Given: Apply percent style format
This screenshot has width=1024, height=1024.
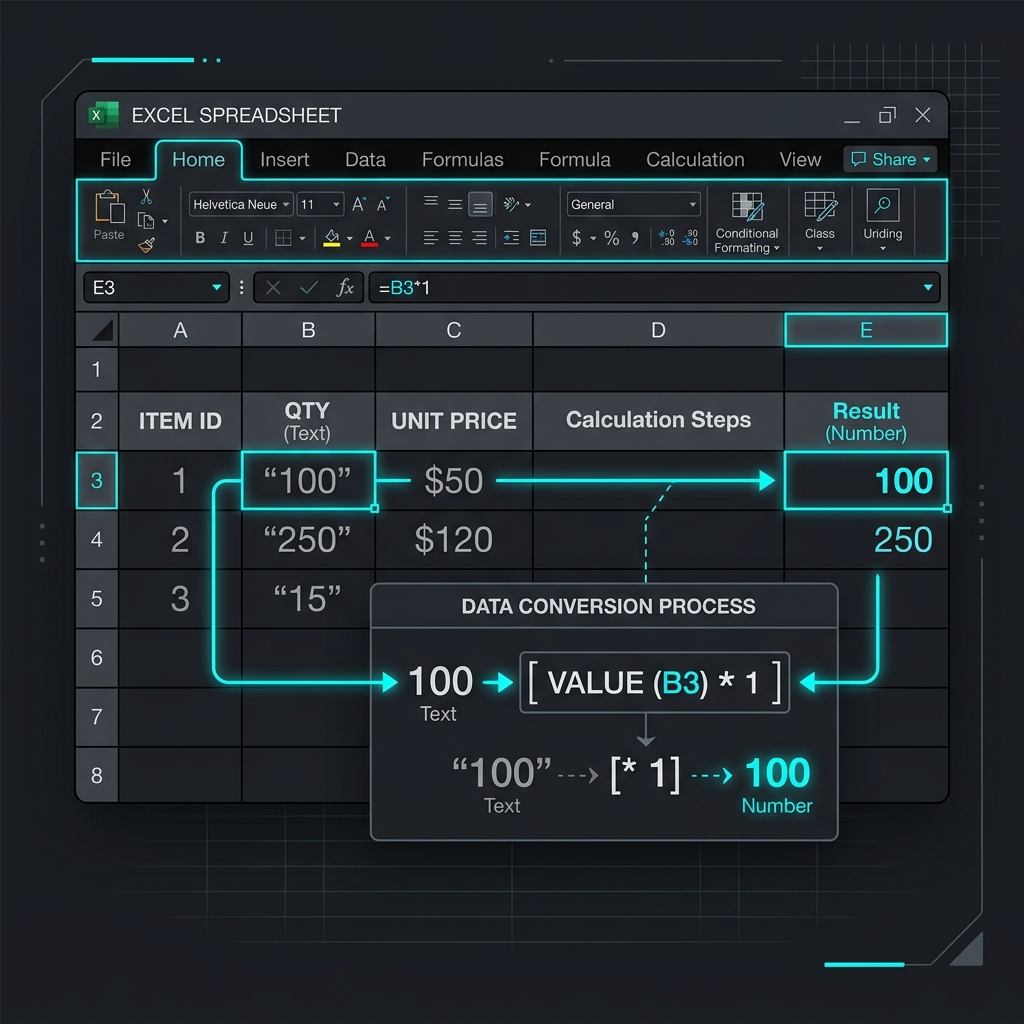Looking at the screenshot, I should click(611, 238).
